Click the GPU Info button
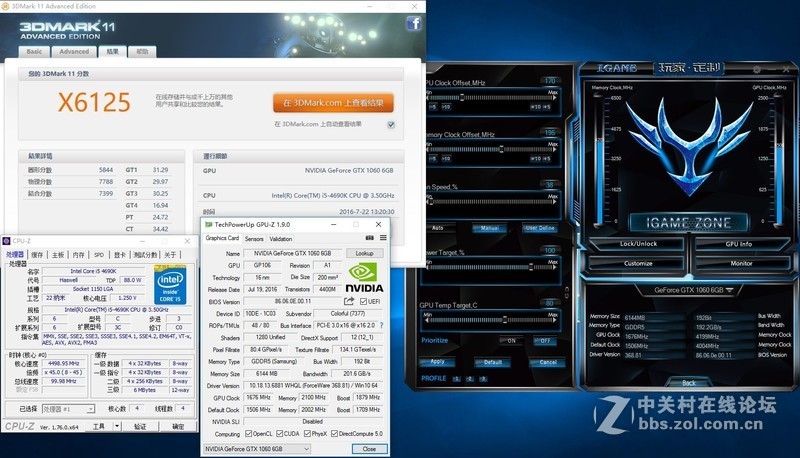 point(739,244)
